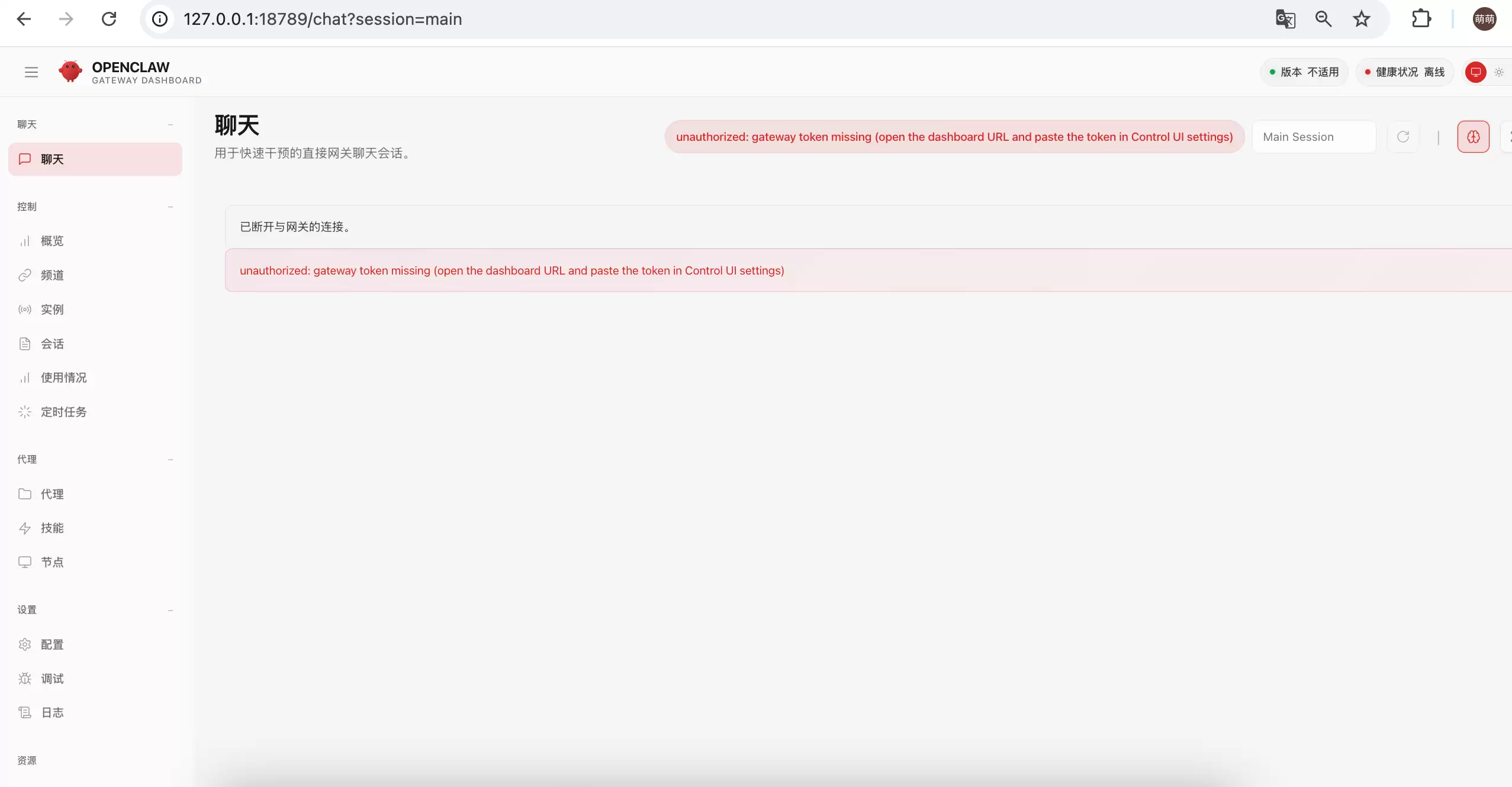
Task: Click the OpenClaw red mascot logo
Action: pyautogui.click(x=70, y=72)
